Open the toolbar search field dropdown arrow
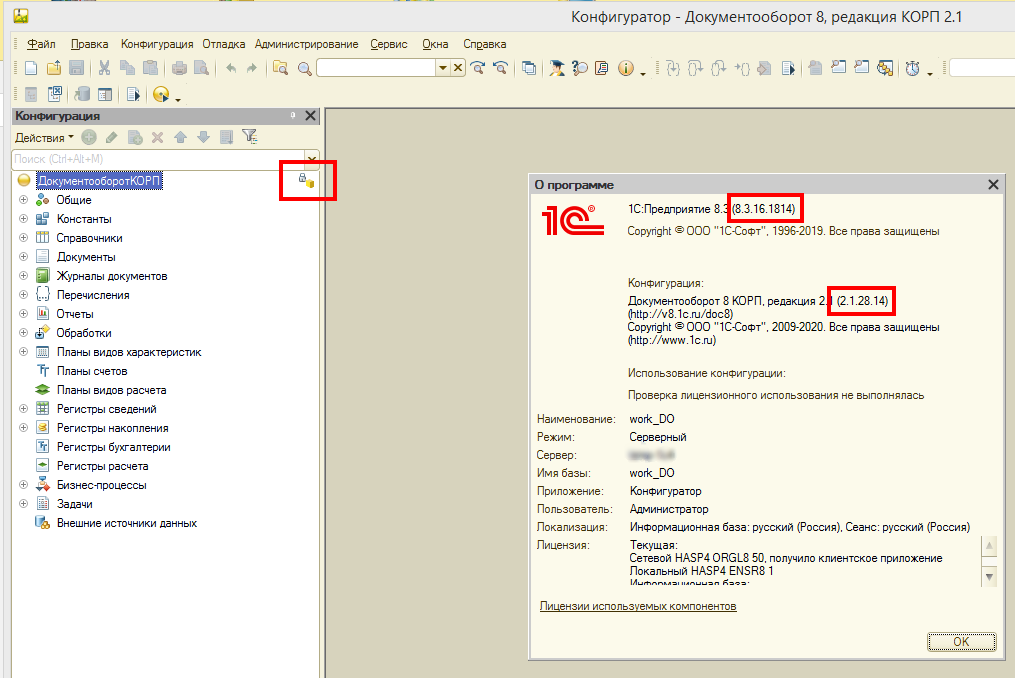The height and width of the screenshot is (678, 1015). 443,68
